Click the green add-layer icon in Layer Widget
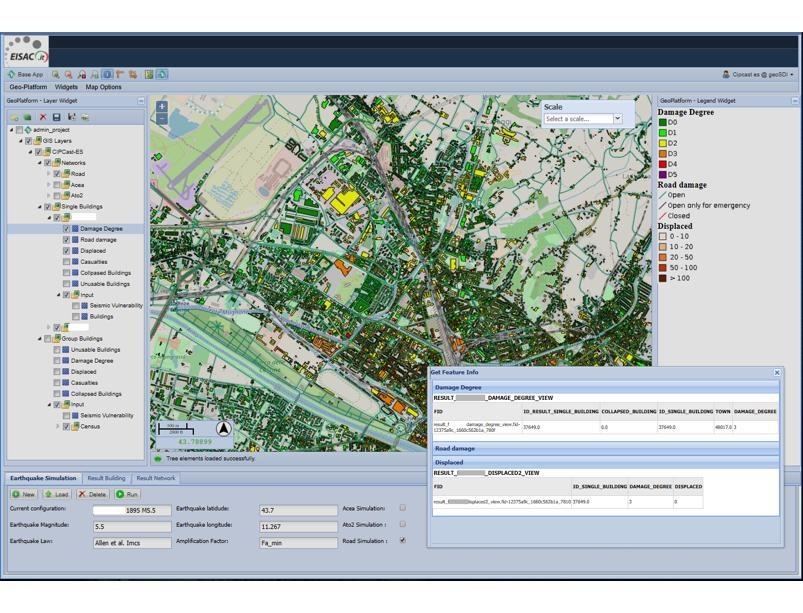 (28, 117)
